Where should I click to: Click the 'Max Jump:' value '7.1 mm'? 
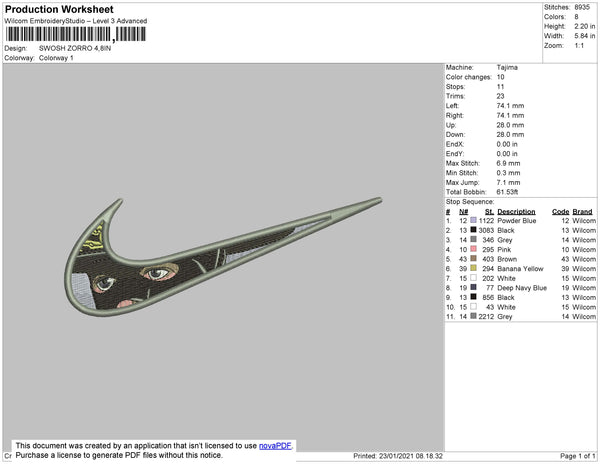pos(508,182)
